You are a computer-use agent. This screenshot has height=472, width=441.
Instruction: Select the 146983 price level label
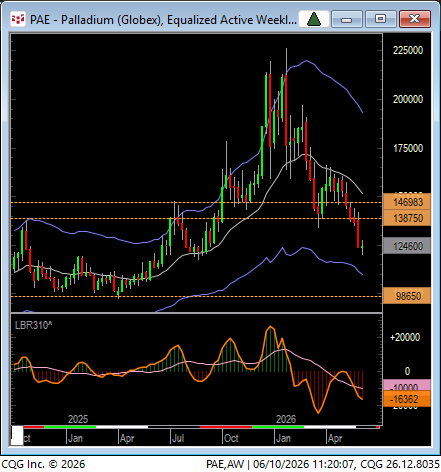point(407,202)
